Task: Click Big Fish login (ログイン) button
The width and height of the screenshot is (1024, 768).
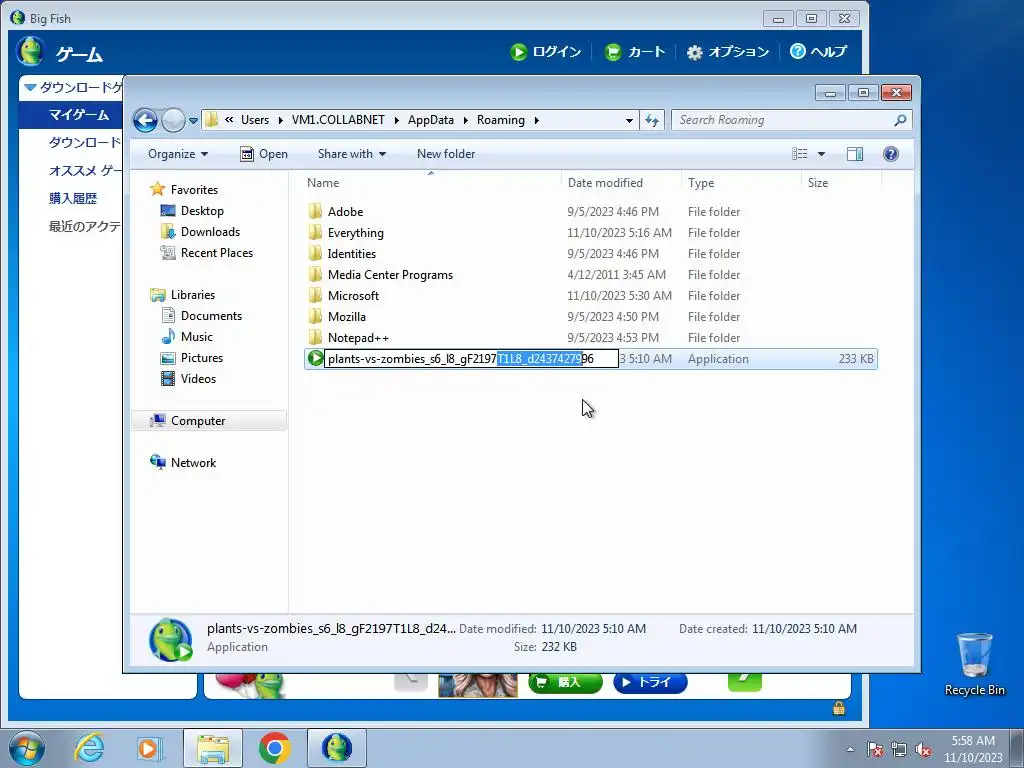Action: (x=546, y=52)
